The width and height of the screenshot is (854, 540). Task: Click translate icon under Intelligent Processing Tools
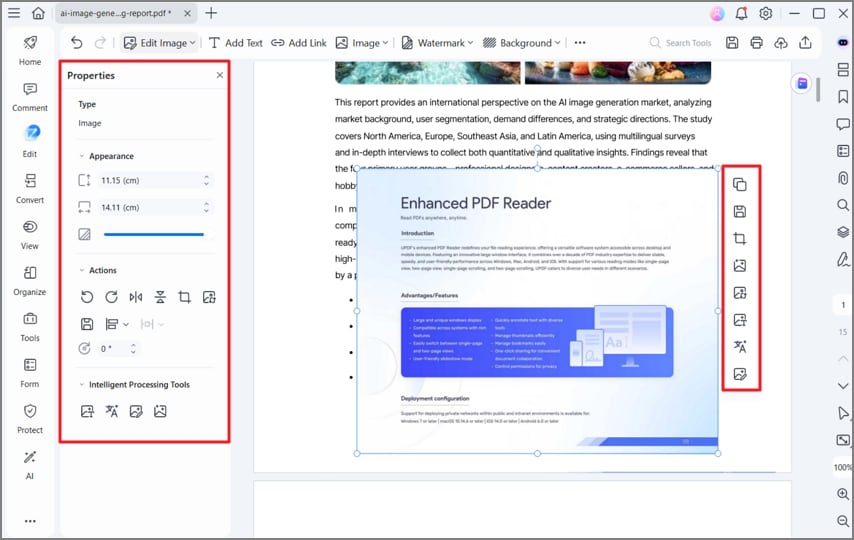pyautogui.click(x=112, y=411)
